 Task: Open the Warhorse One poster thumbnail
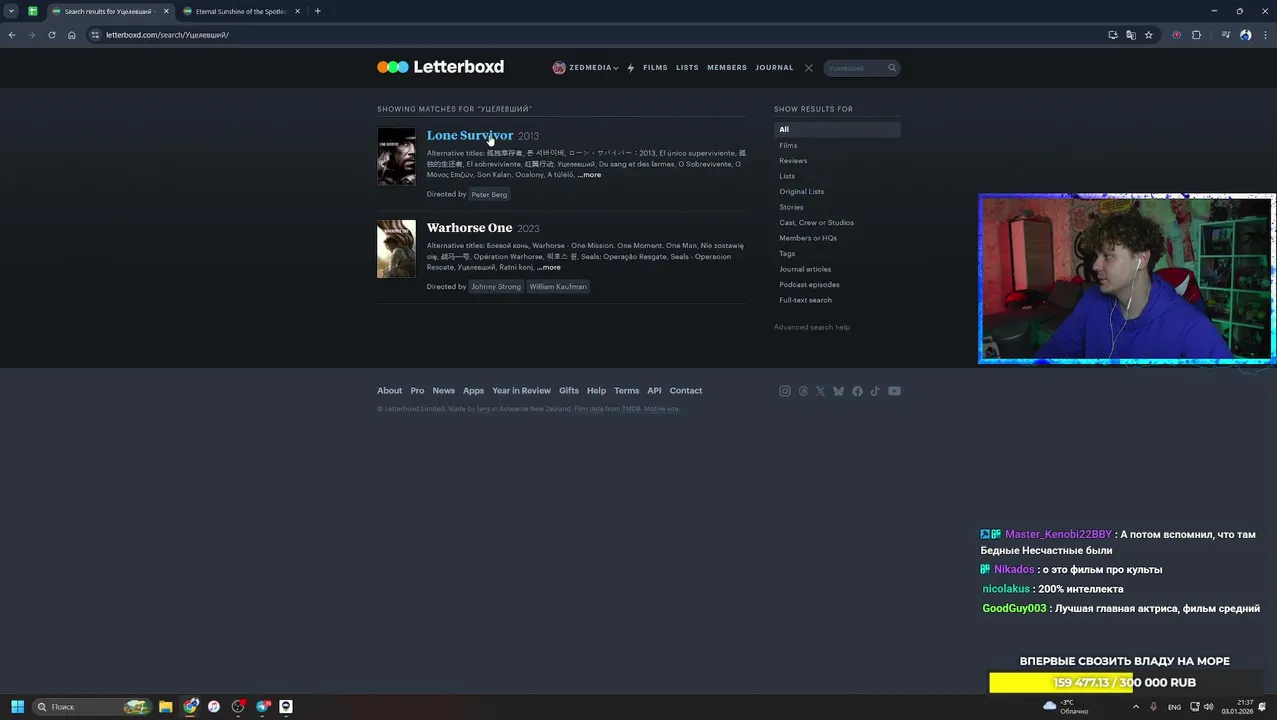click(x=396, y=249)
